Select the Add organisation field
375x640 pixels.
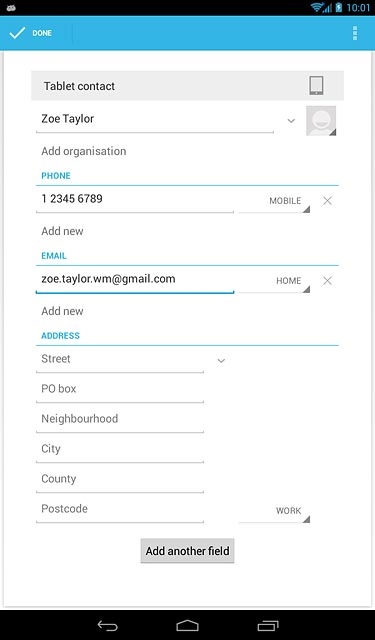click(84, 151)
